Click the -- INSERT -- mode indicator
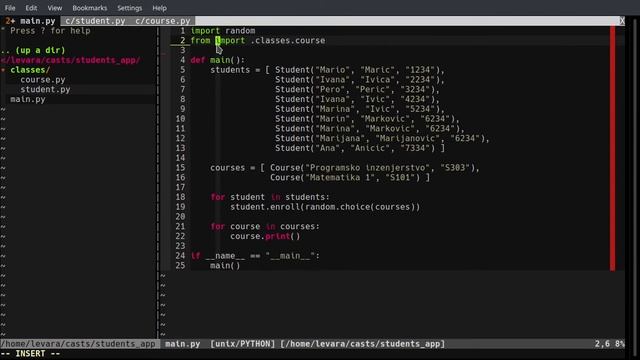 point(31,354)
